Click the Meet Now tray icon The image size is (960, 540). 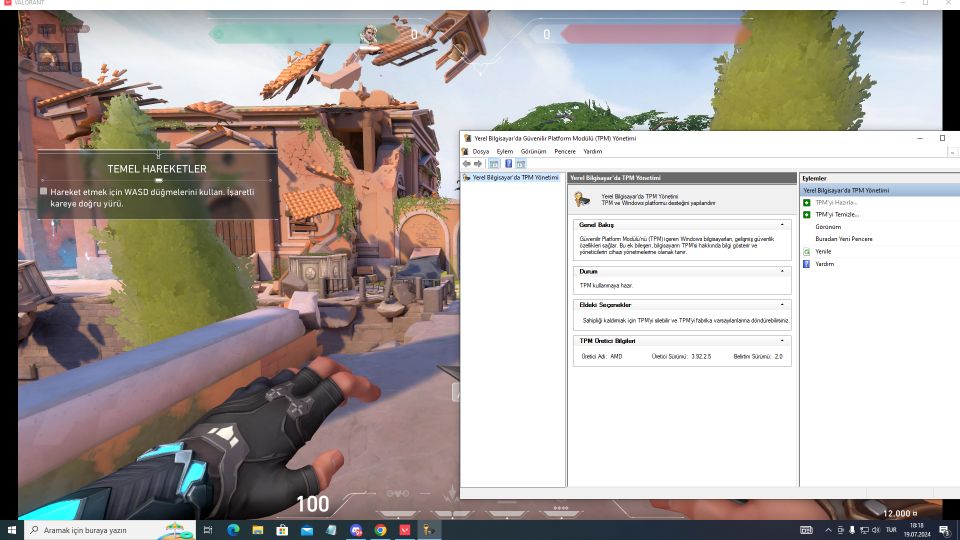pyautogui.click(x=841, y=530)
